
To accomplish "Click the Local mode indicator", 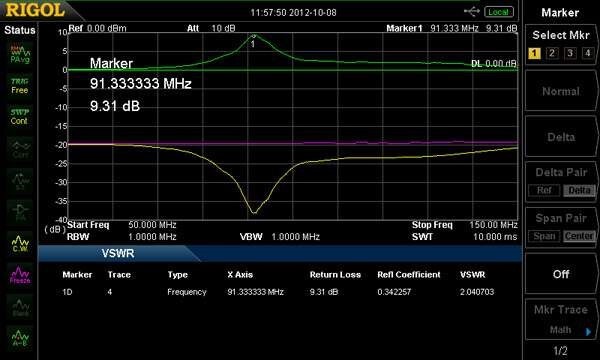I will (x=499, y=12).
